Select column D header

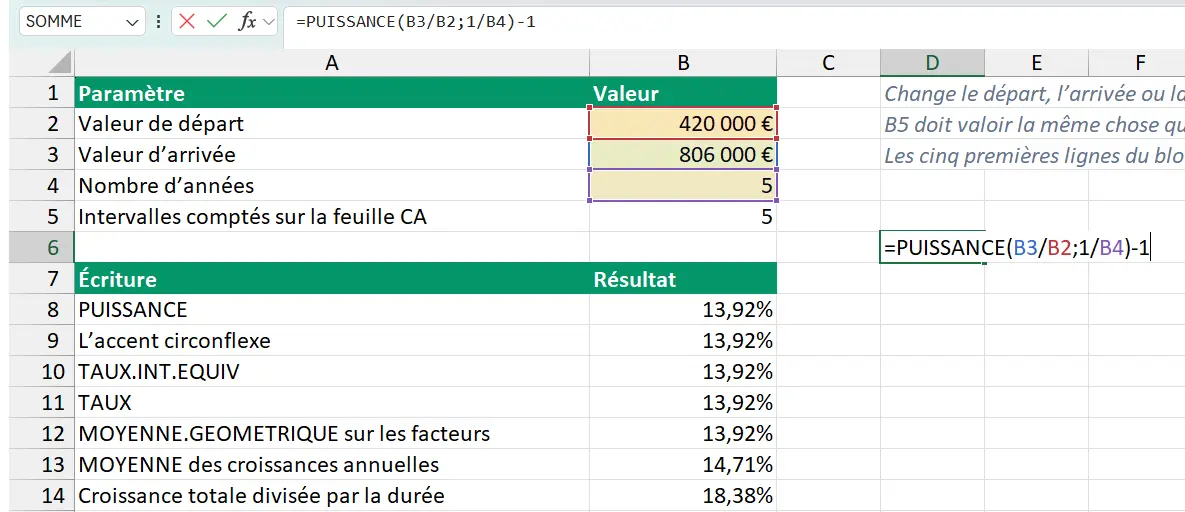point(933,63)
